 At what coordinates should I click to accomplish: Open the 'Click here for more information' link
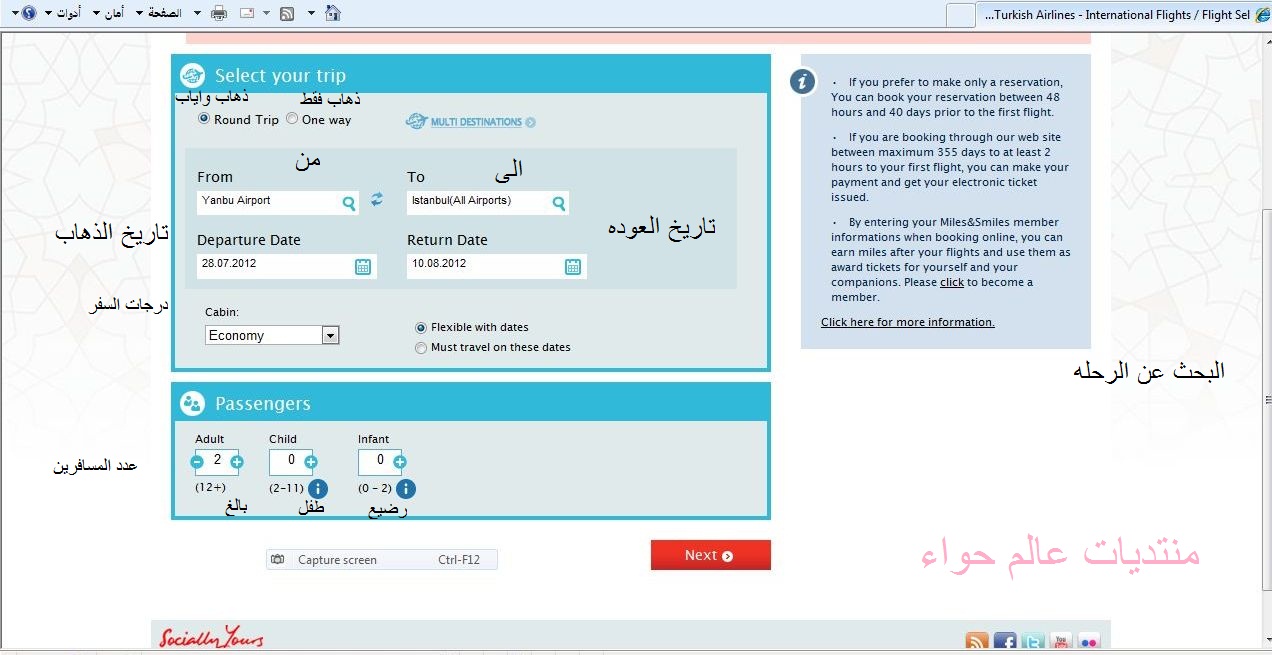[x=907, y=322]
